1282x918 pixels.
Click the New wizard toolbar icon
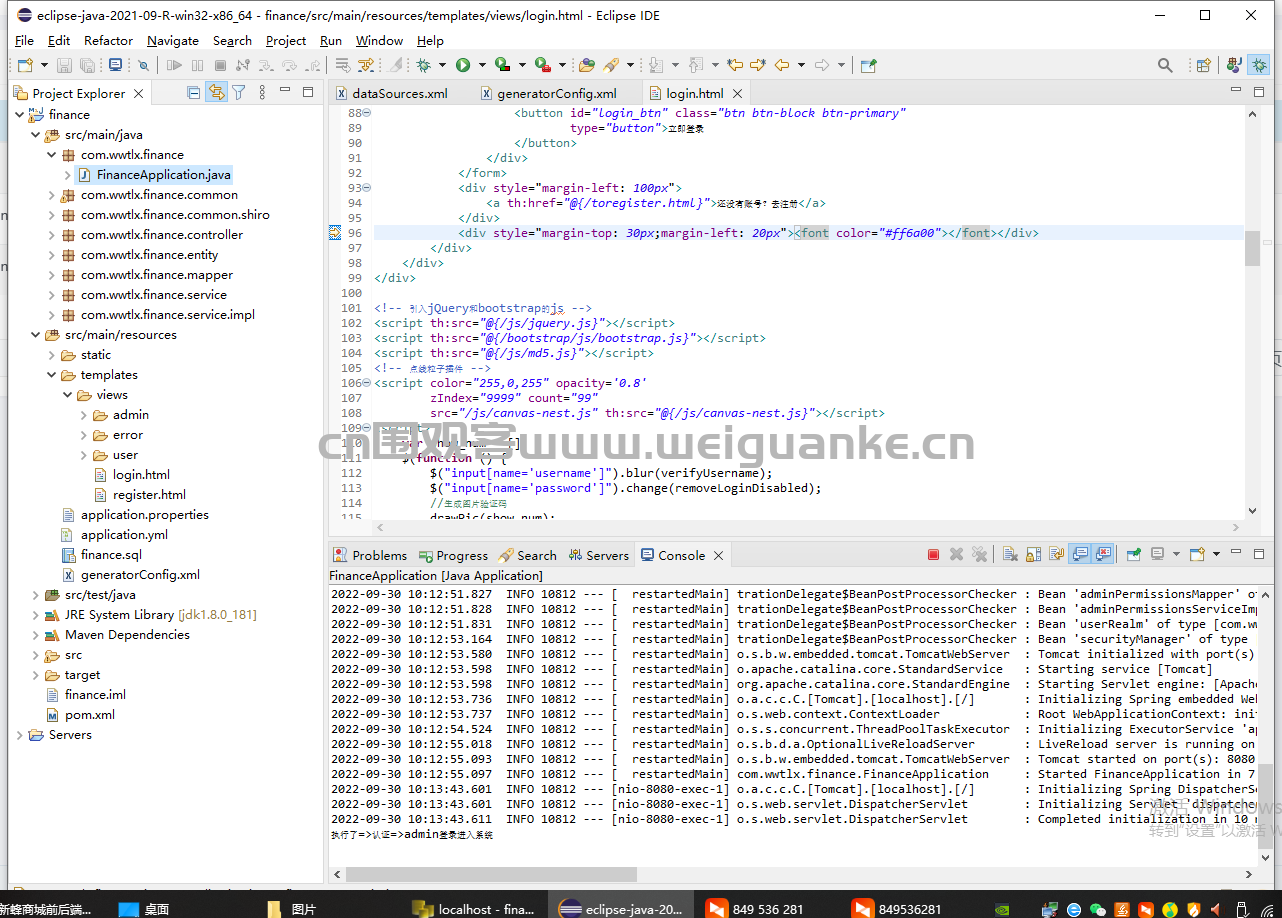coord(24,65)
